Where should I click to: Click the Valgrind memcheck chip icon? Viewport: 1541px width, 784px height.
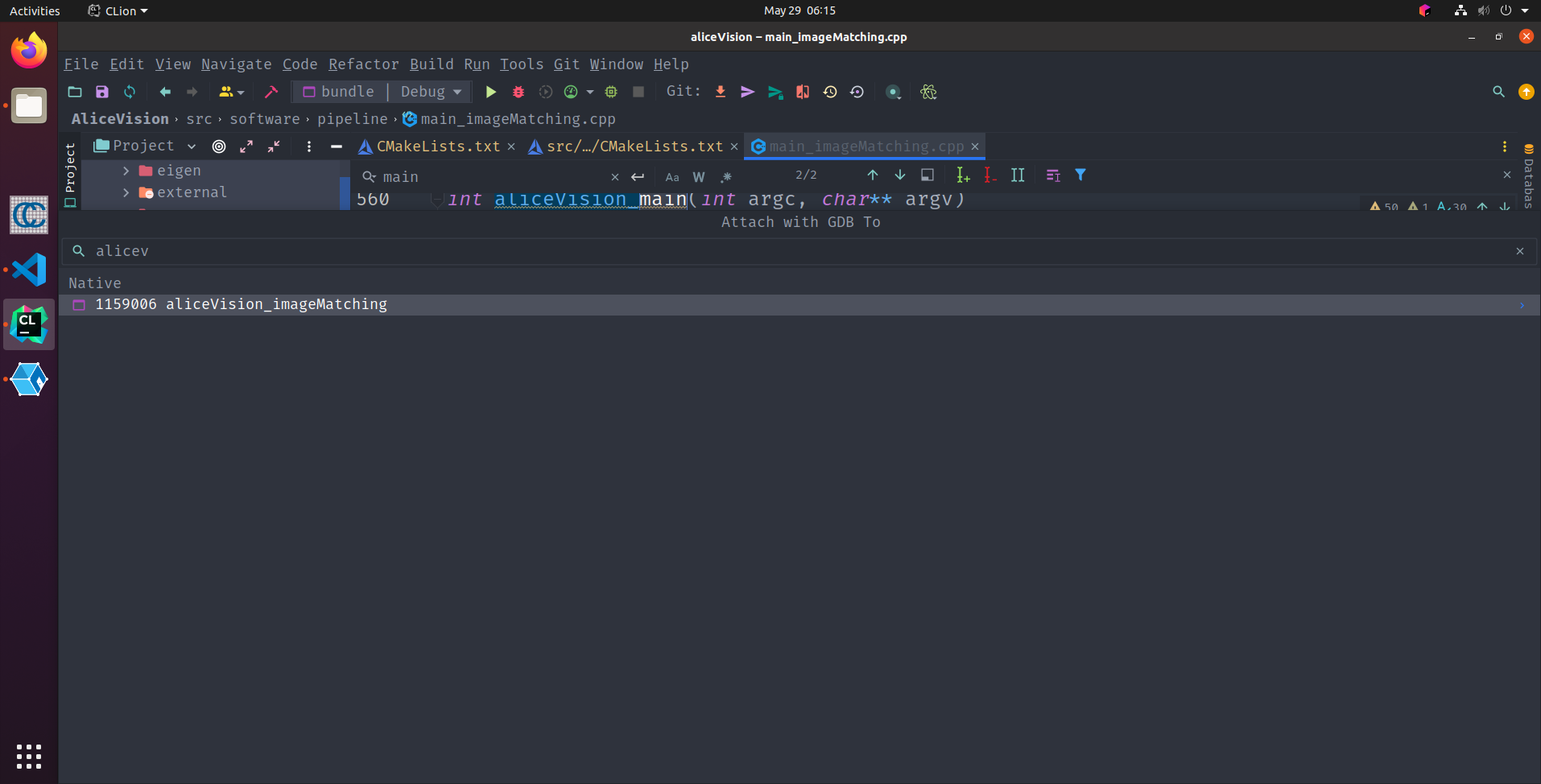pyautogui.click(x=611, y=92)
